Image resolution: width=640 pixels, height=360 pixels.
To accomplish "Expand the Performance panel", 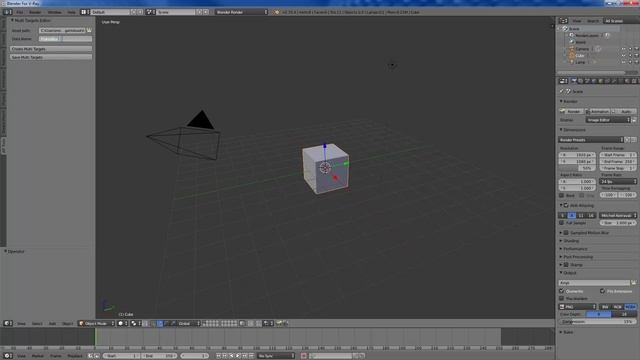I will [561, 249].
